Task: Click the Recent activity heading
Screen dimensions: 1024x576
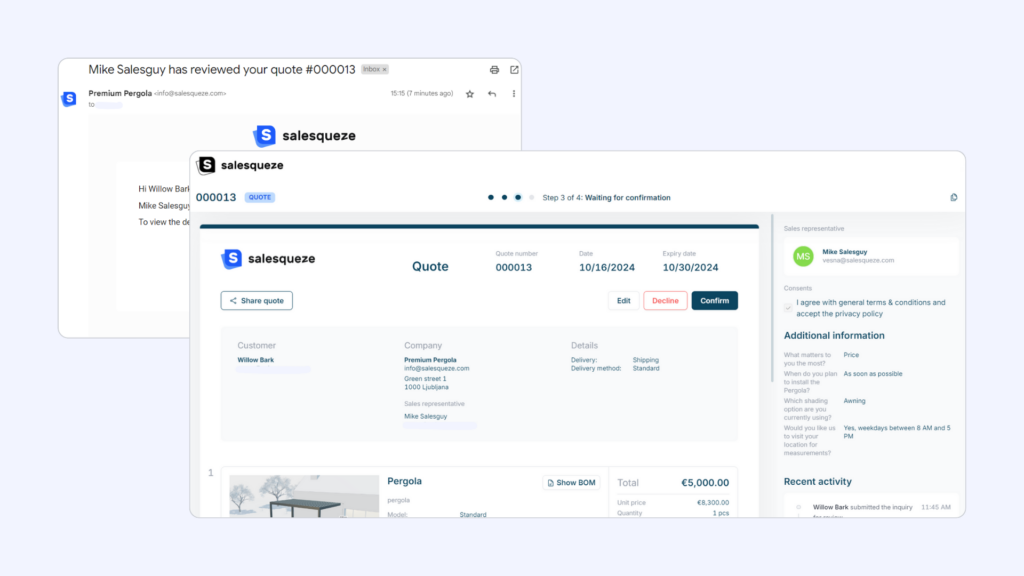Action: pos(818,482)
